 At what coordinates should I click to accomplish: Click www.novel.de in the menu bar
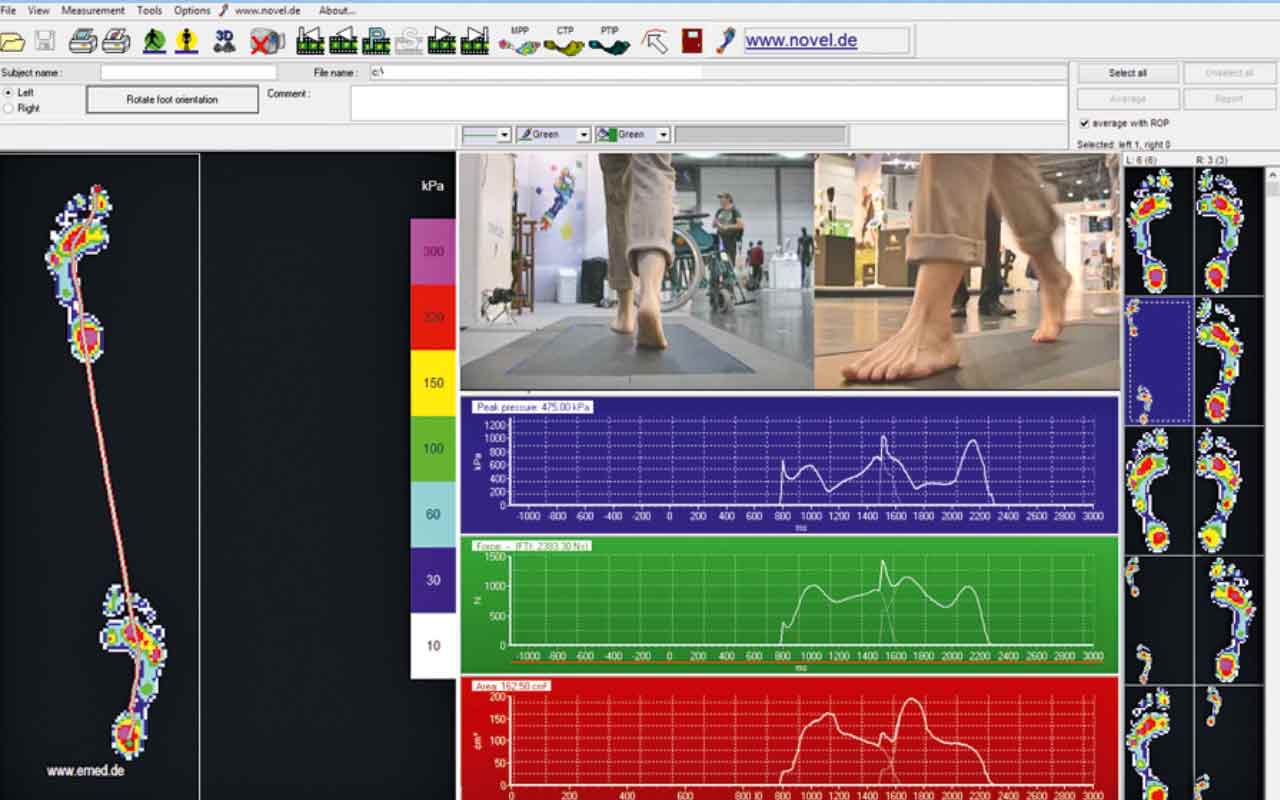[x=267, y=10]
